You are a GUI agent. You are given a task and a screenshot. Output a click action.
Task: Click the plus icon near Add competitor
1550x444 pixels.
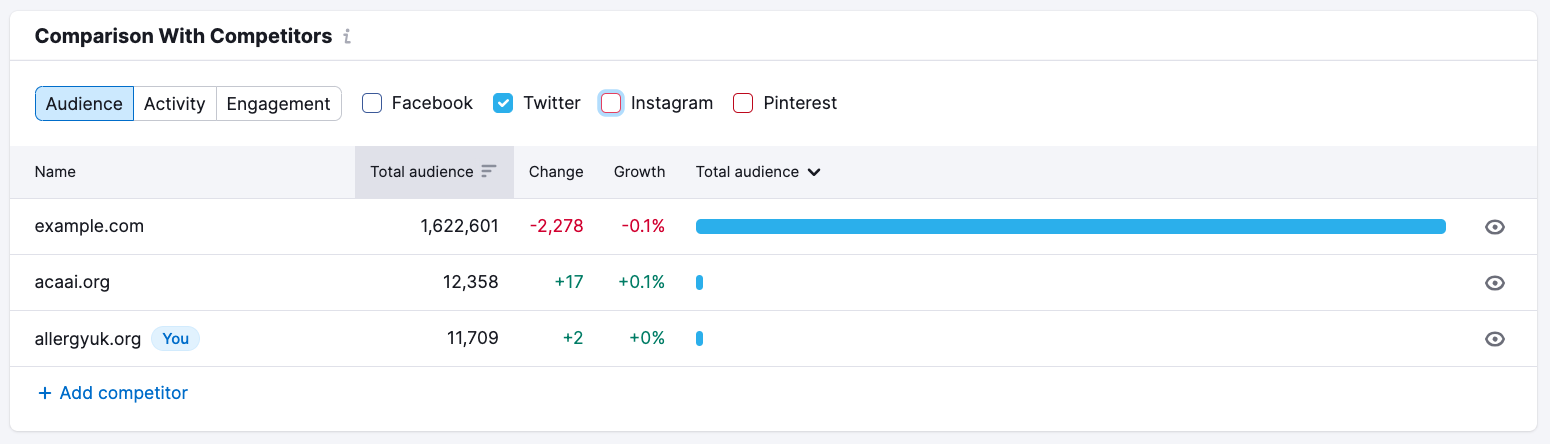[44, 393]
